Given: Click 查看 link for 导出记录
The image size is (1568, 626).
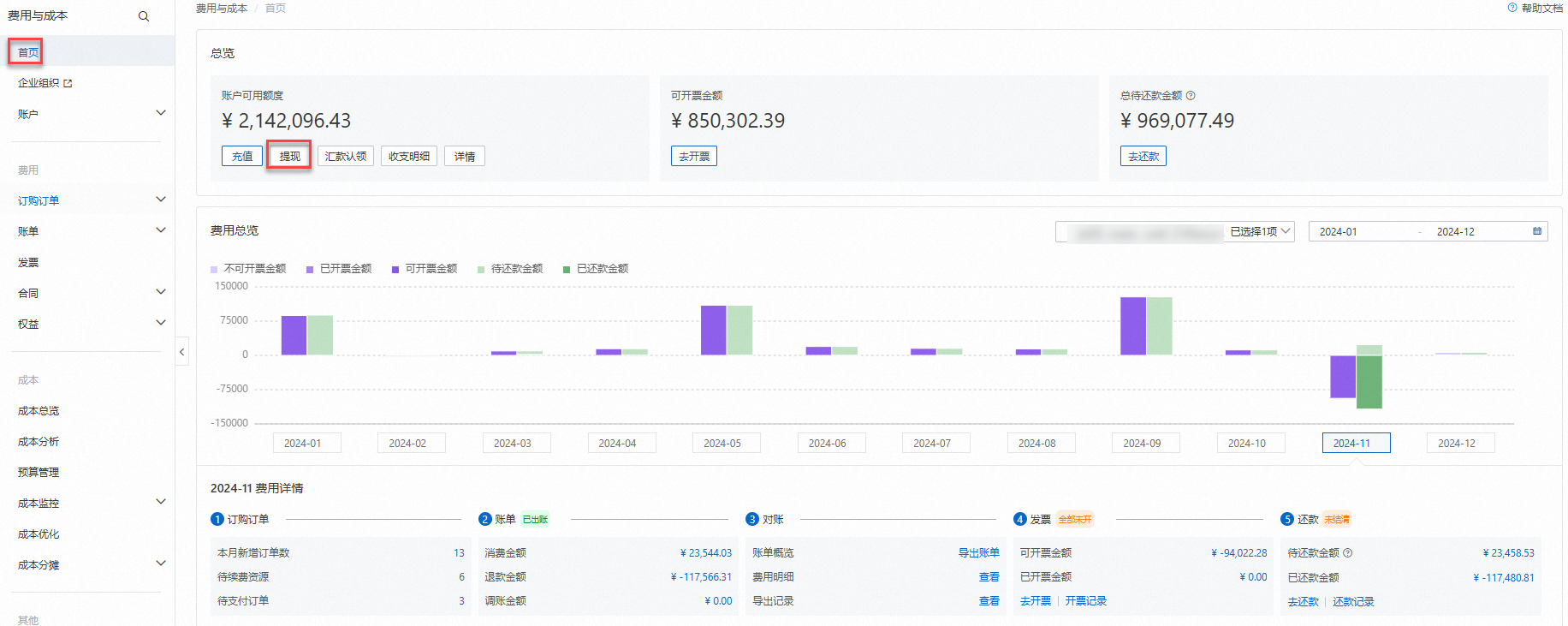Looking at the screenshot, I should click(x=989, y=601).
